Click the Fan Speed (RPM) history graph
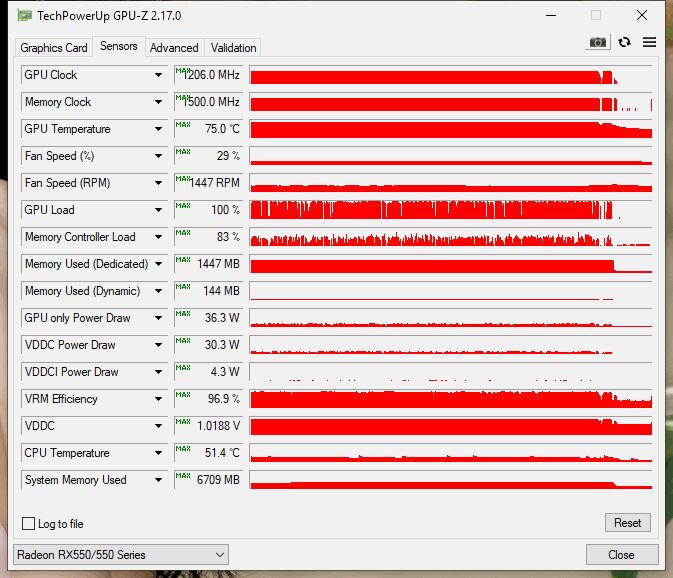Image resolution: width=673 pixels, height=578 pixels. point(451,183)
